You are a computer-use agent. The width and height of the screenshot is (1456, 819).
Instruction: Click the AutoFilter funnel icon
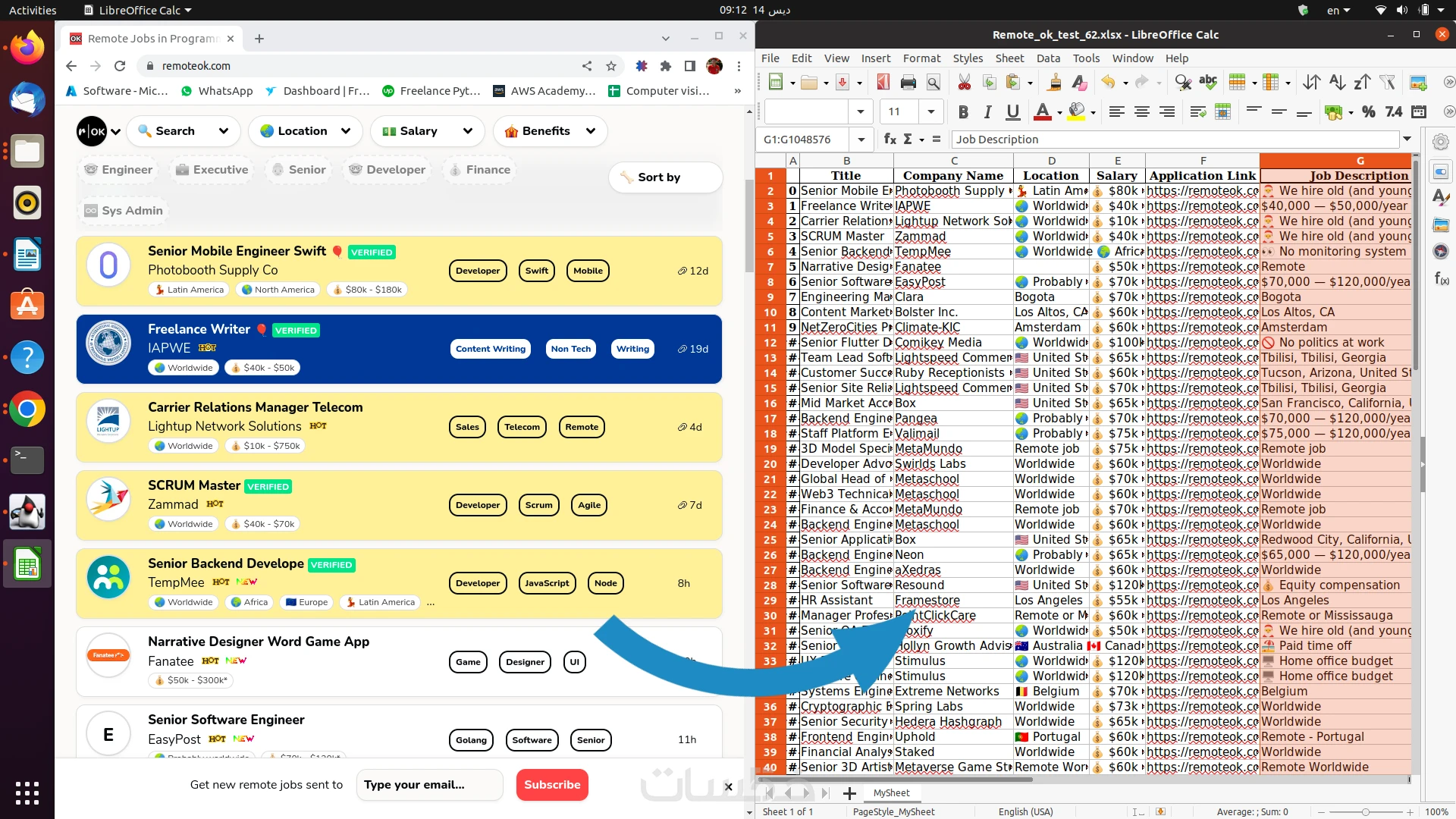[x=1387, y=83]
